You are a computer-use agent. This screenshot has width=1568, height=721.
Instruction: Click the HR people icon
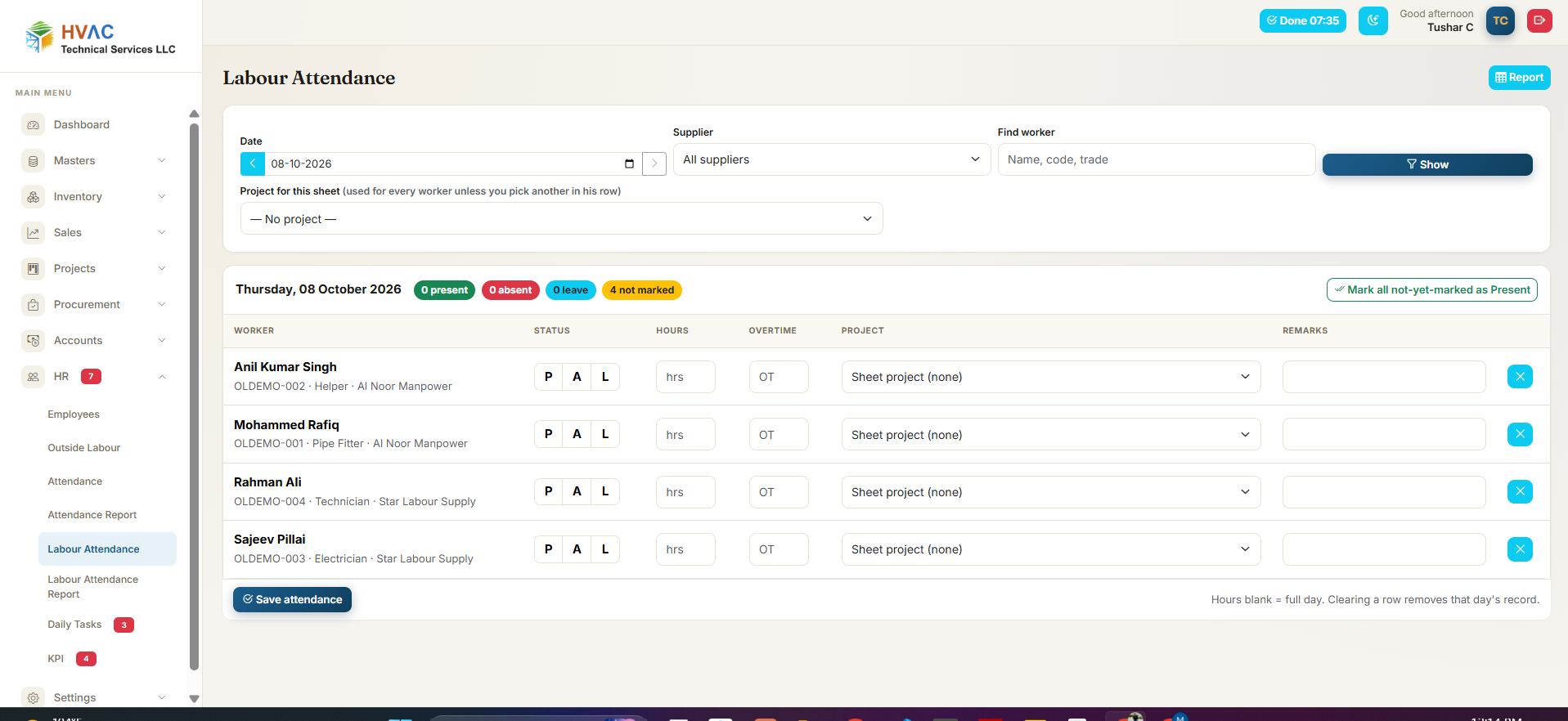point(34,377)
